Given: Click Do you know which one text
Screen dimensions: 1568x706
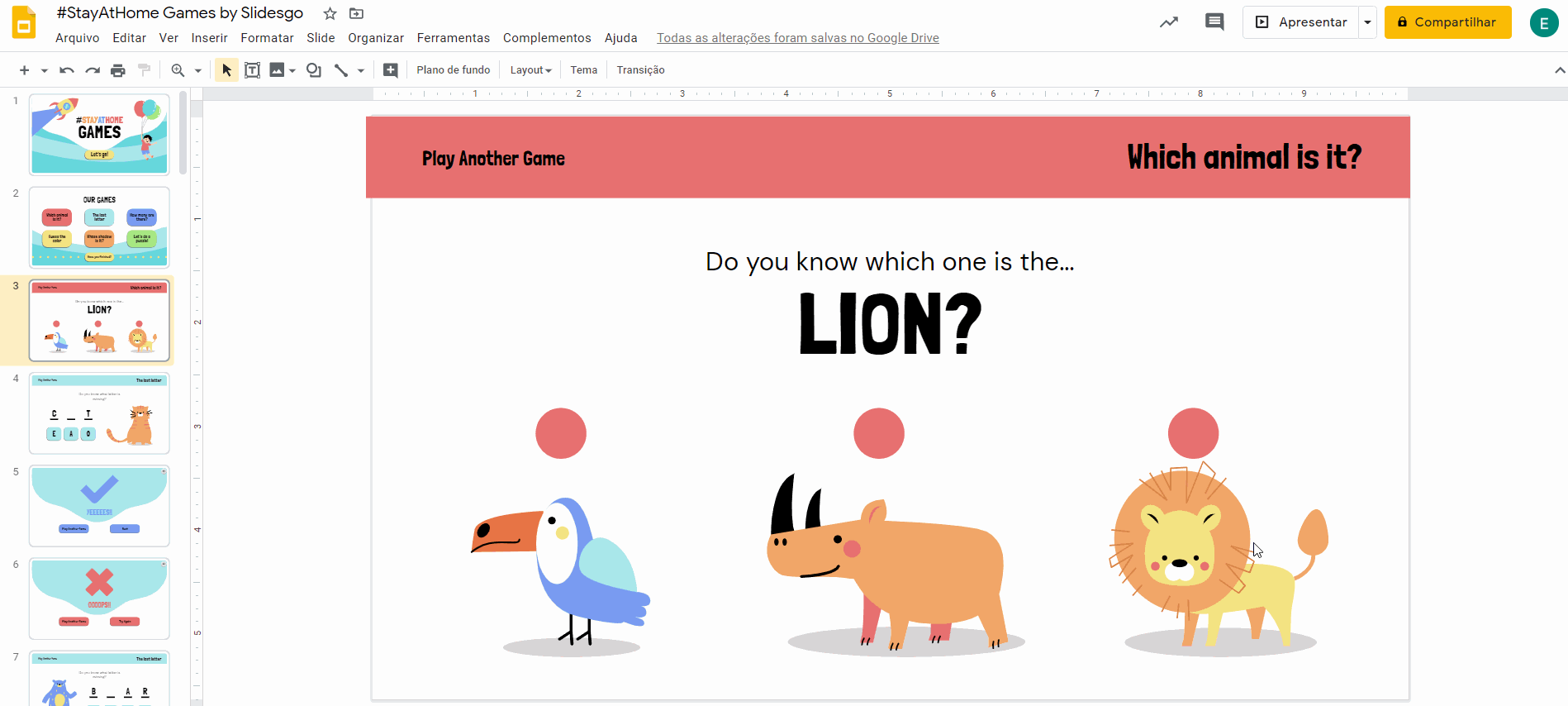Looking at the screenshot, I should [x=890, y=262].
